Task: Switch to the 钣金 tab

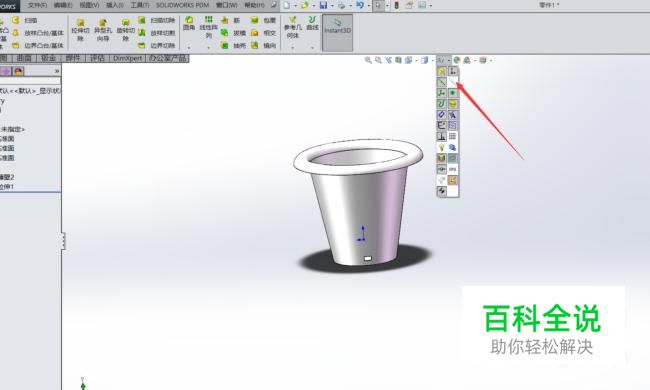Action: 49,58
